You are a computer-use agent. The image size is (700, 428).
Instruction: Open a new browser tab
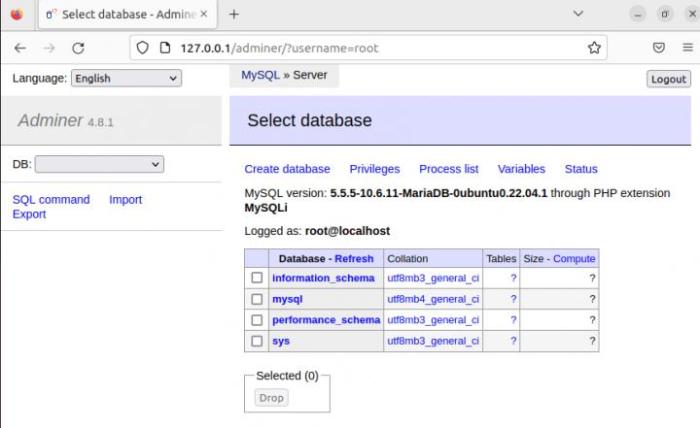(x=234, y=14)
